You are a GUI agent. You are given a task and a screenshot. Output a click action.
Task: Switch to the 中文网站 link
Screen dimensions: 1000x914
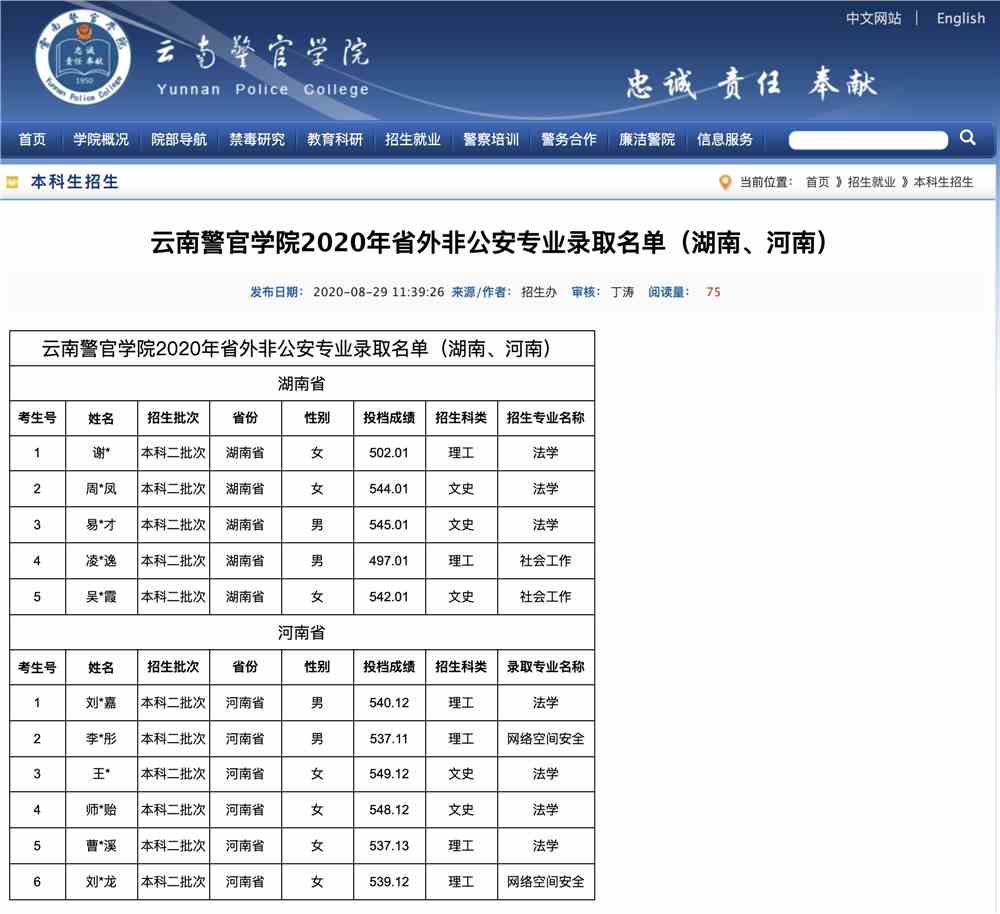pyautogui.click(x=874, y=18)
